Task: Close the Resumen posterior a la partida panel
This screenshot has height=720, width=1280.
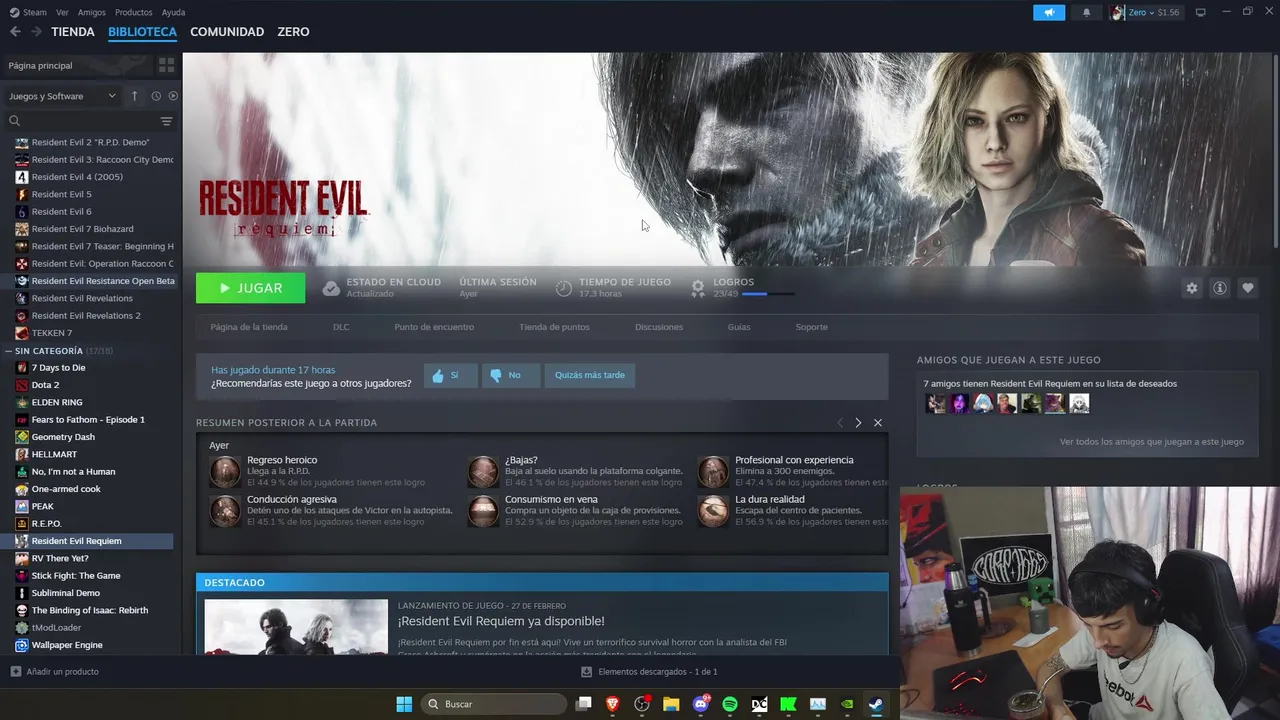Action: point(878,423)
